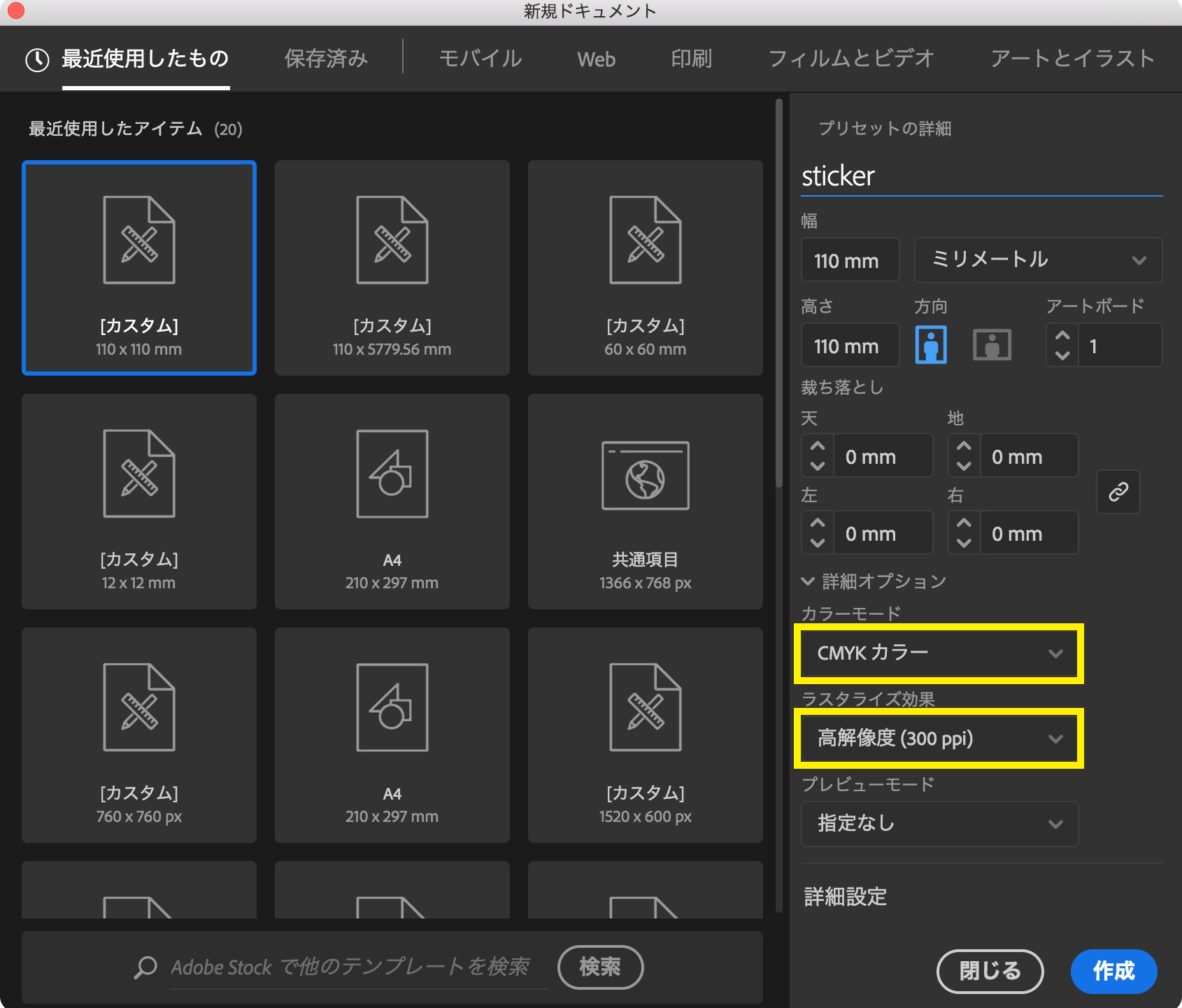1182x1008 pixels.
Task: Click the 作成 create button
Action: (1113, 971)
